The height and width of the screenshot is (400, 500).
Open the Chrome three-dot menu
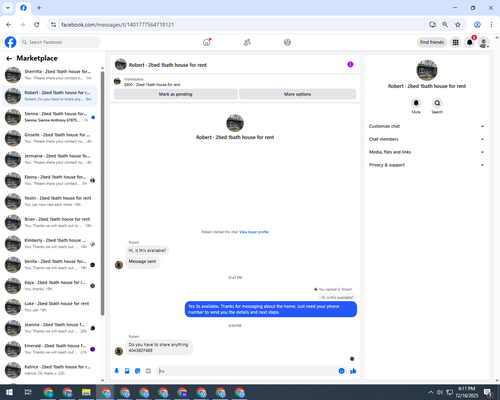click(491, 25)
